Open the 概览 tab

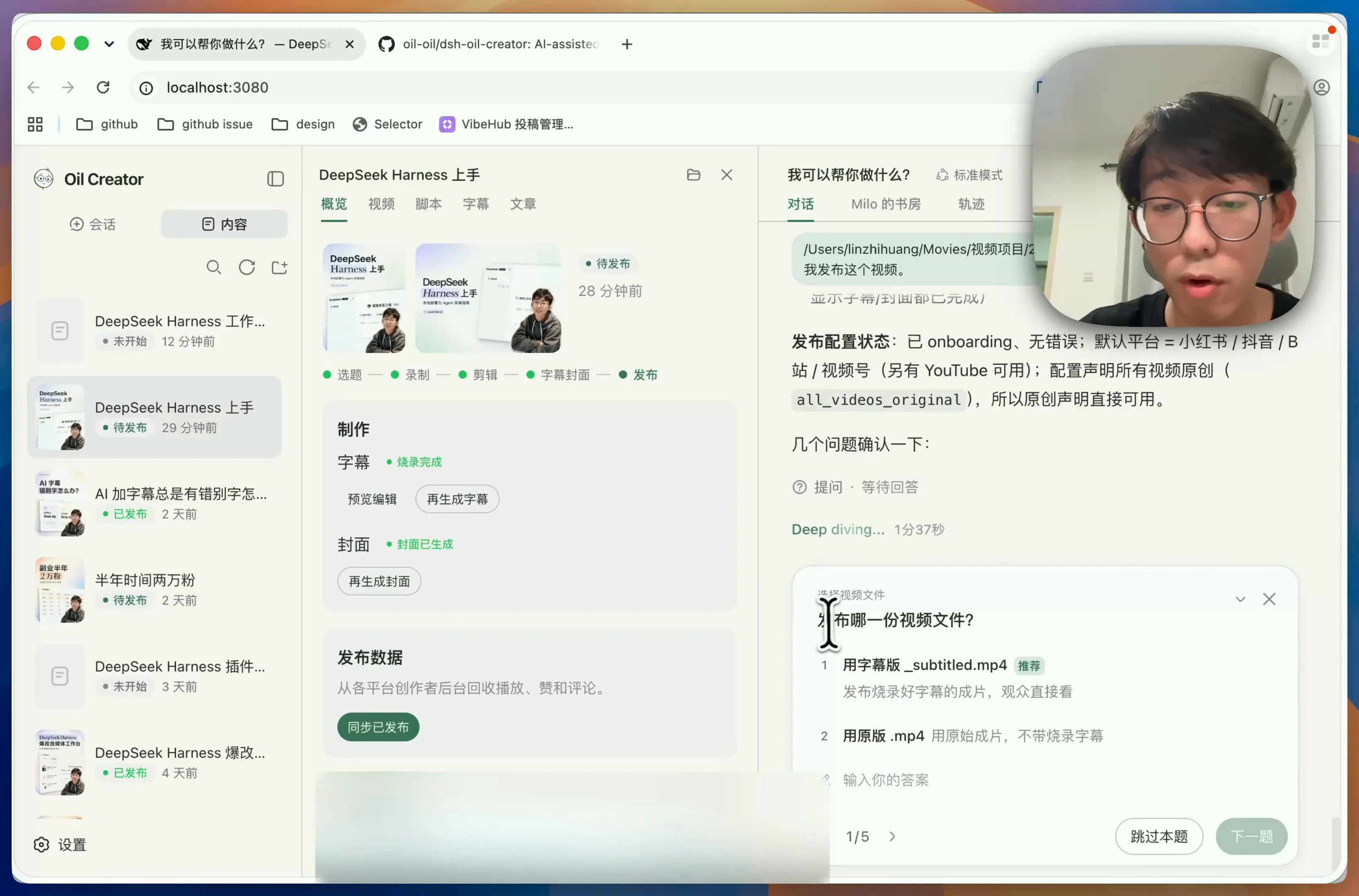click(334, 204)
